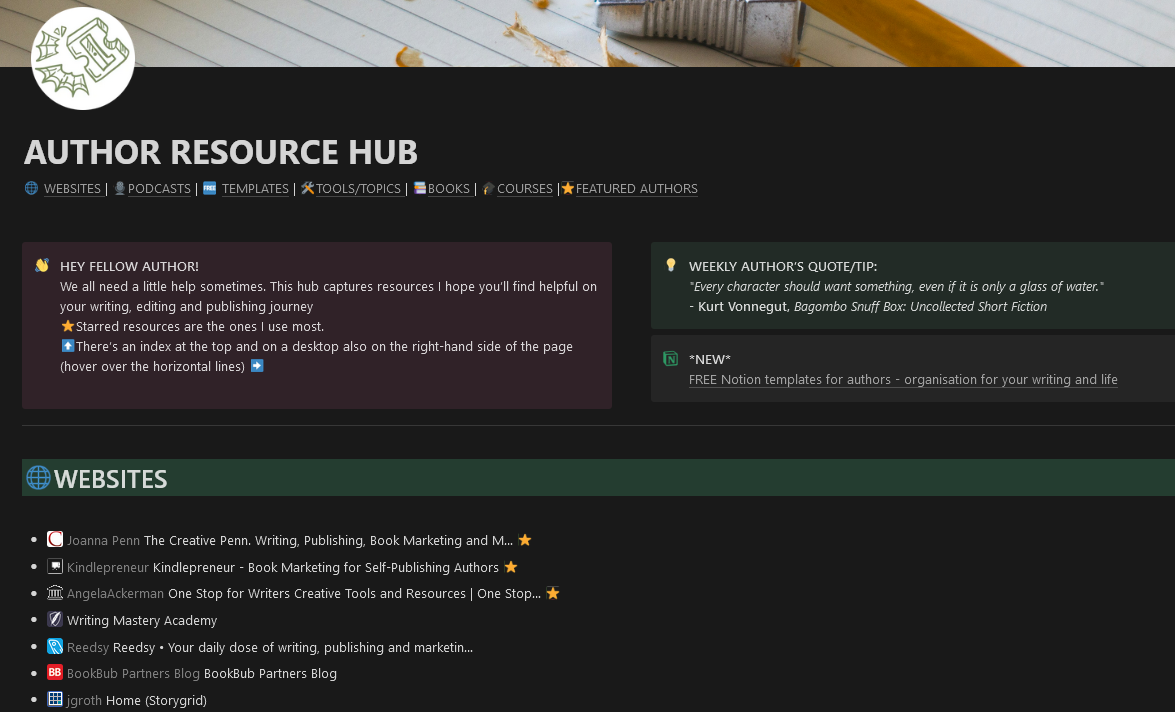Image resolution: width=1175 pixels, height=712 pixels.
Task: Click the lightbulb icon in the quote callout
Action: 671,266
